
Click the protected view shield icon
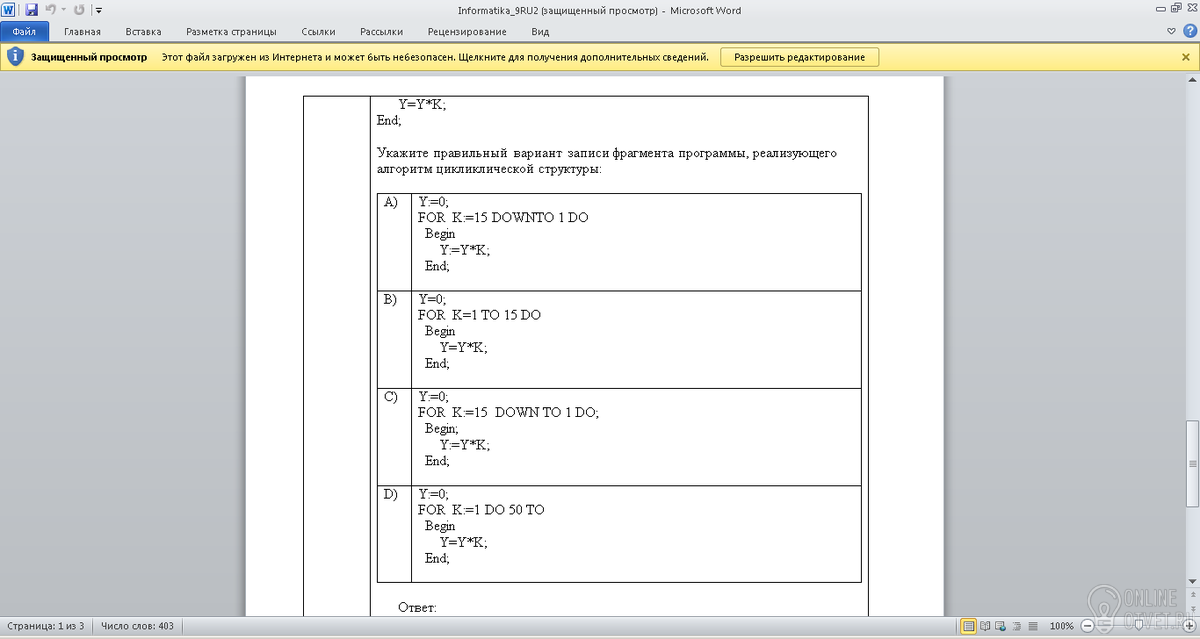pyautogui.click(x=14, y=57)
